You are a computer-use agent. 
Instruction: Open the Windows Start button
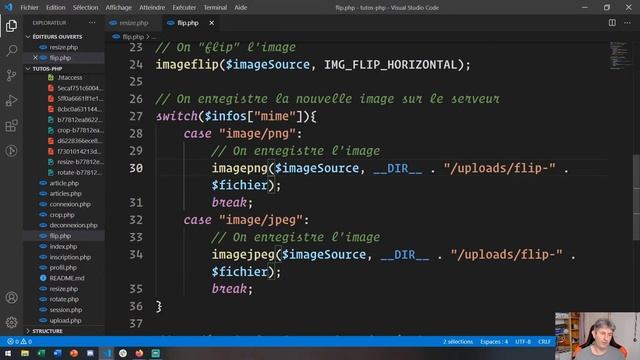click(x=8, y=353)
